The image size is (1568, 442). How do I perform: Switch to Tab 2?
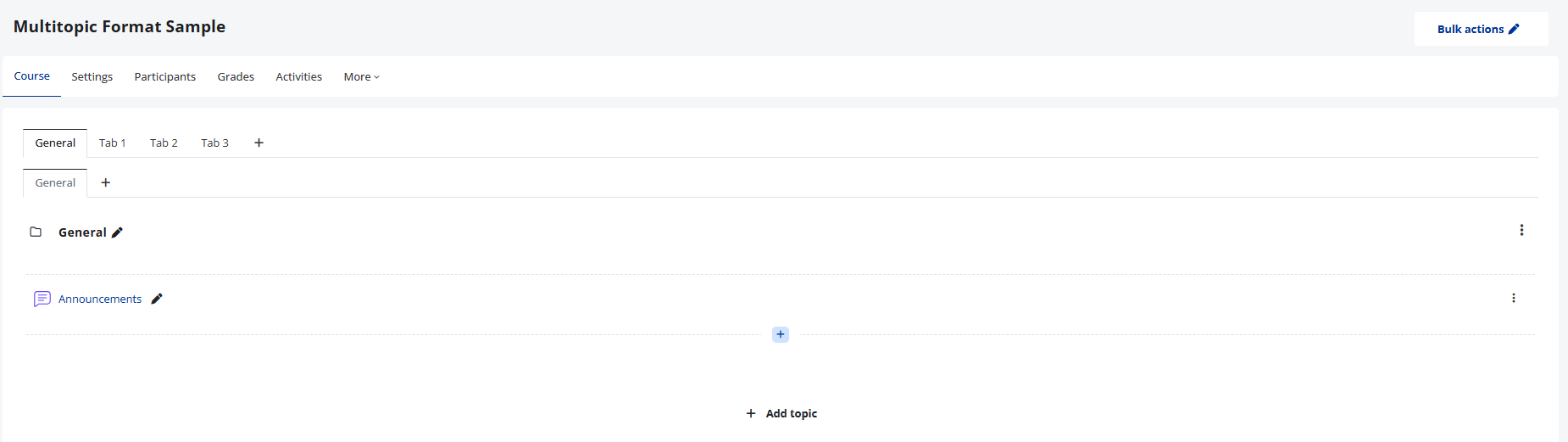click(x=164, y=143)
